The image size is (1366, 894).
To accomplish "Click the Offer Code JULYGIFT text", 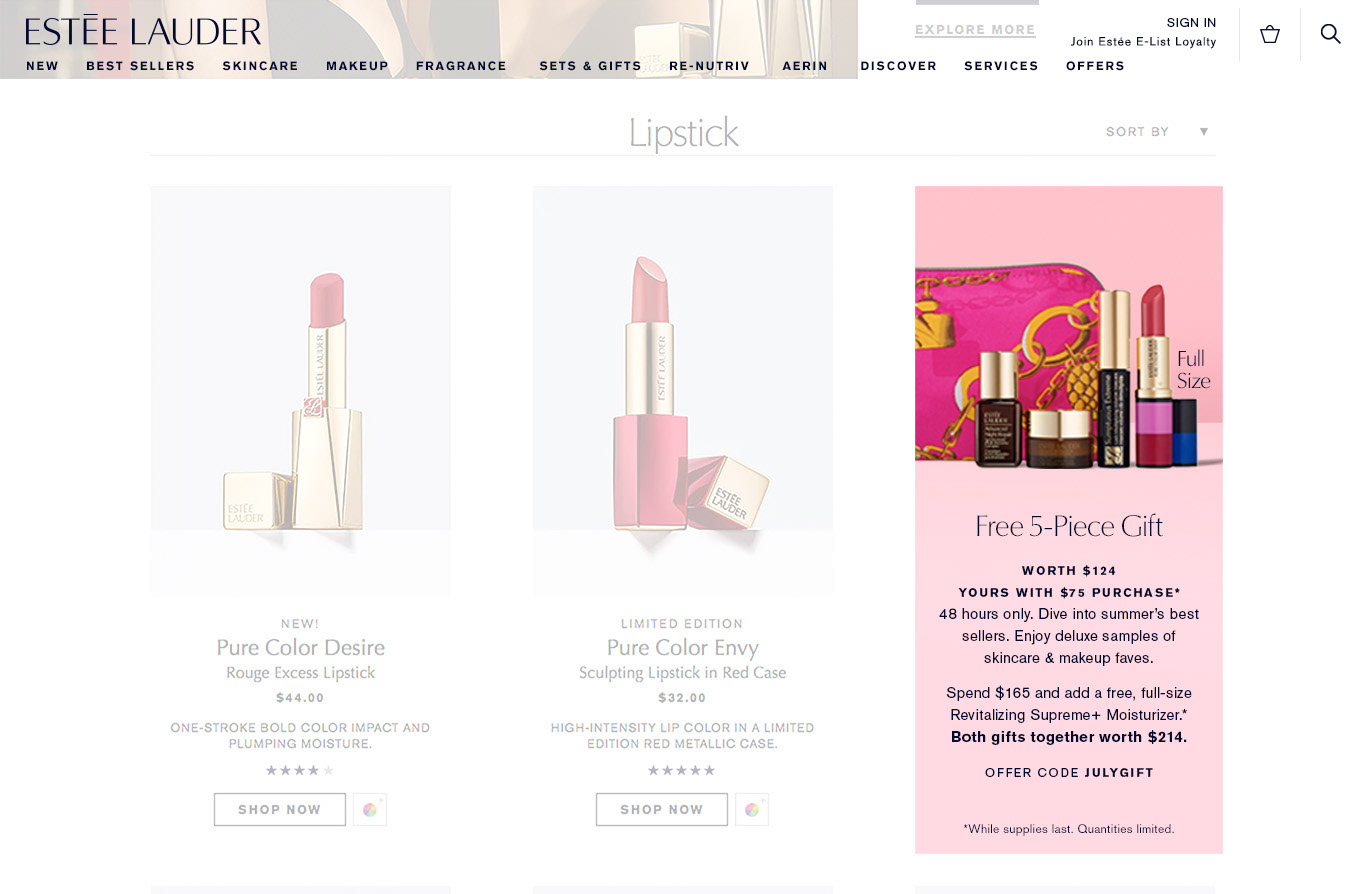I will tap(1069, 773).
